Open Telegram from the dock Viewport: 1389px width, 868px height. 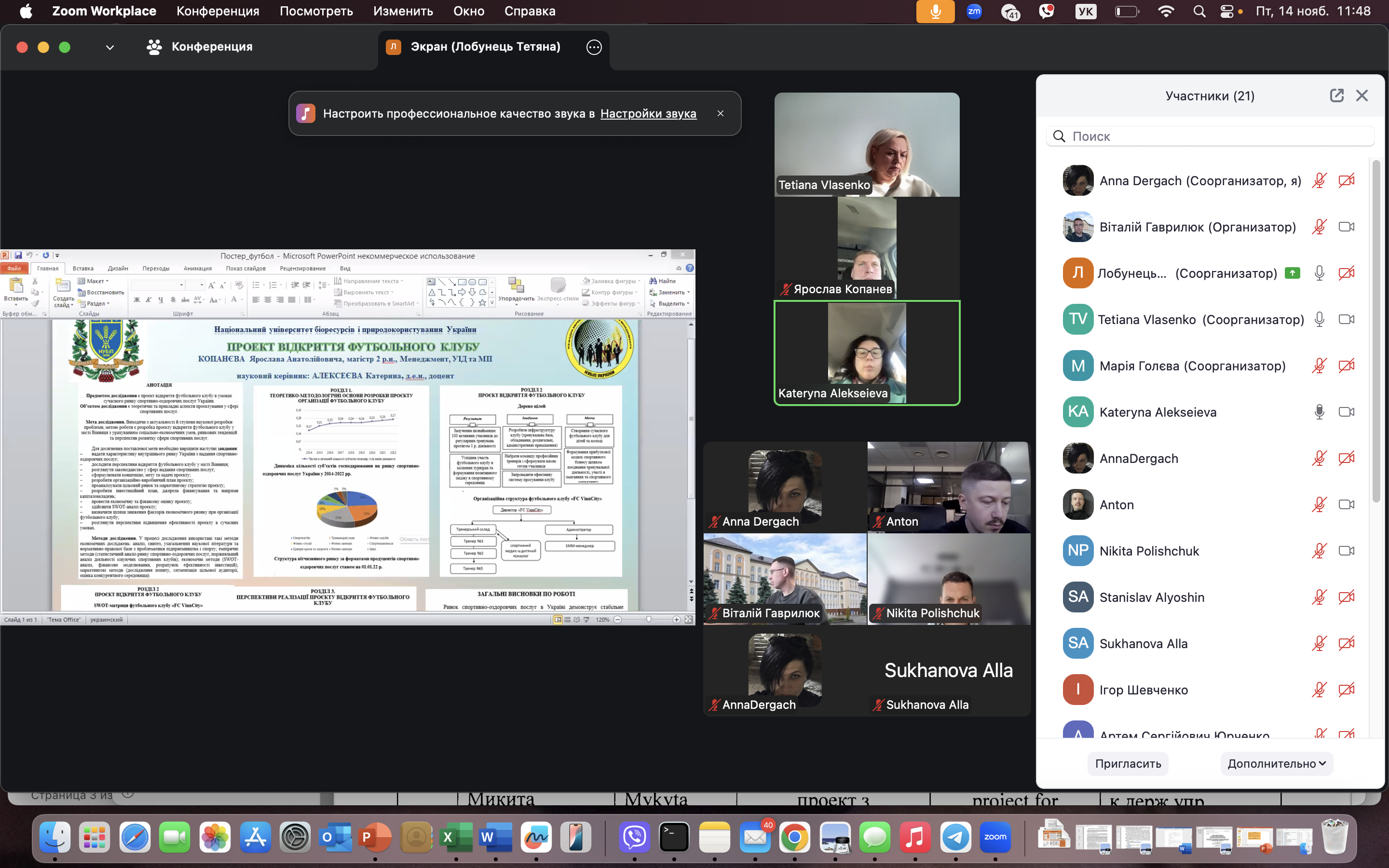click(955, 837)
